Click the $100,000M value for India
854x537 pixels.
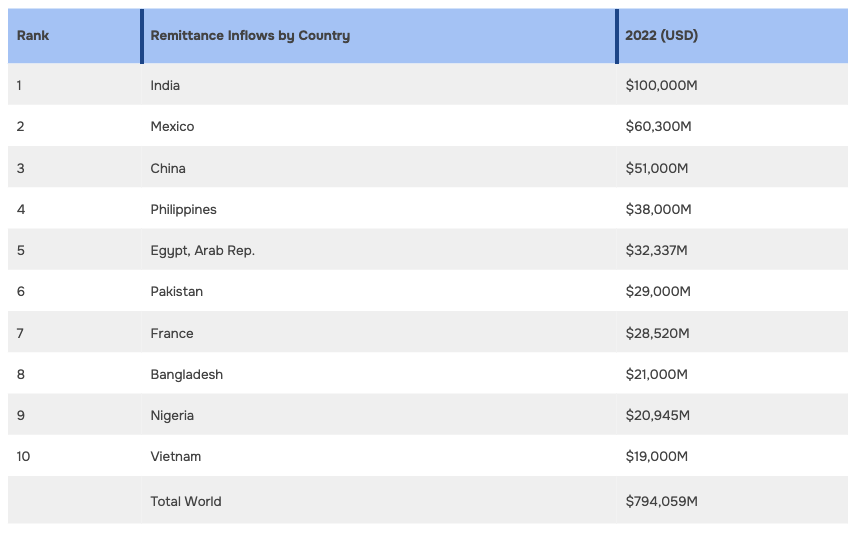click(661, 86)
